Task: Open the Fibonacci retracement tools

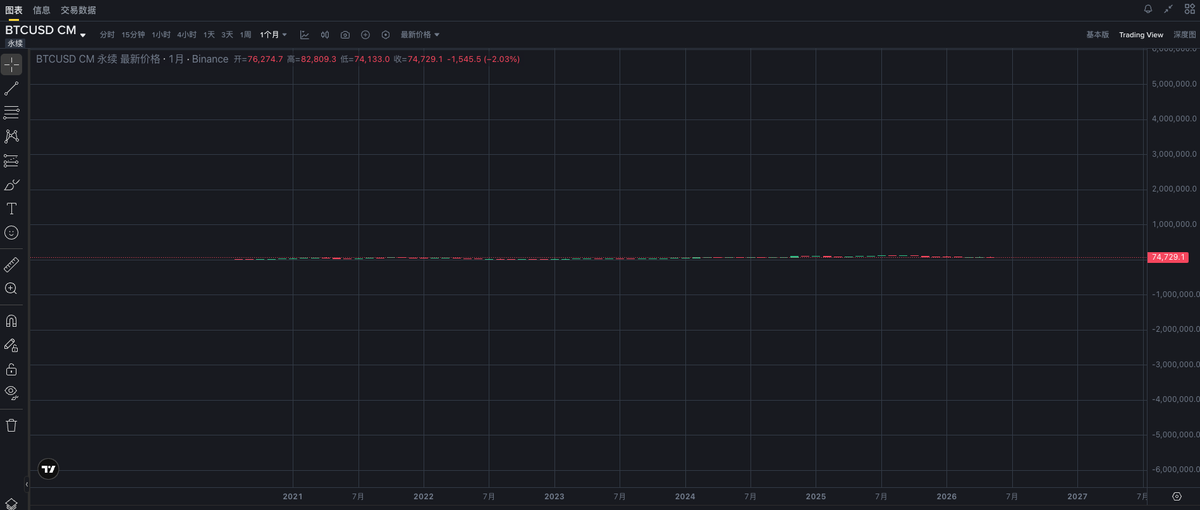Action: pyautogui.click(x=11, y=112)
